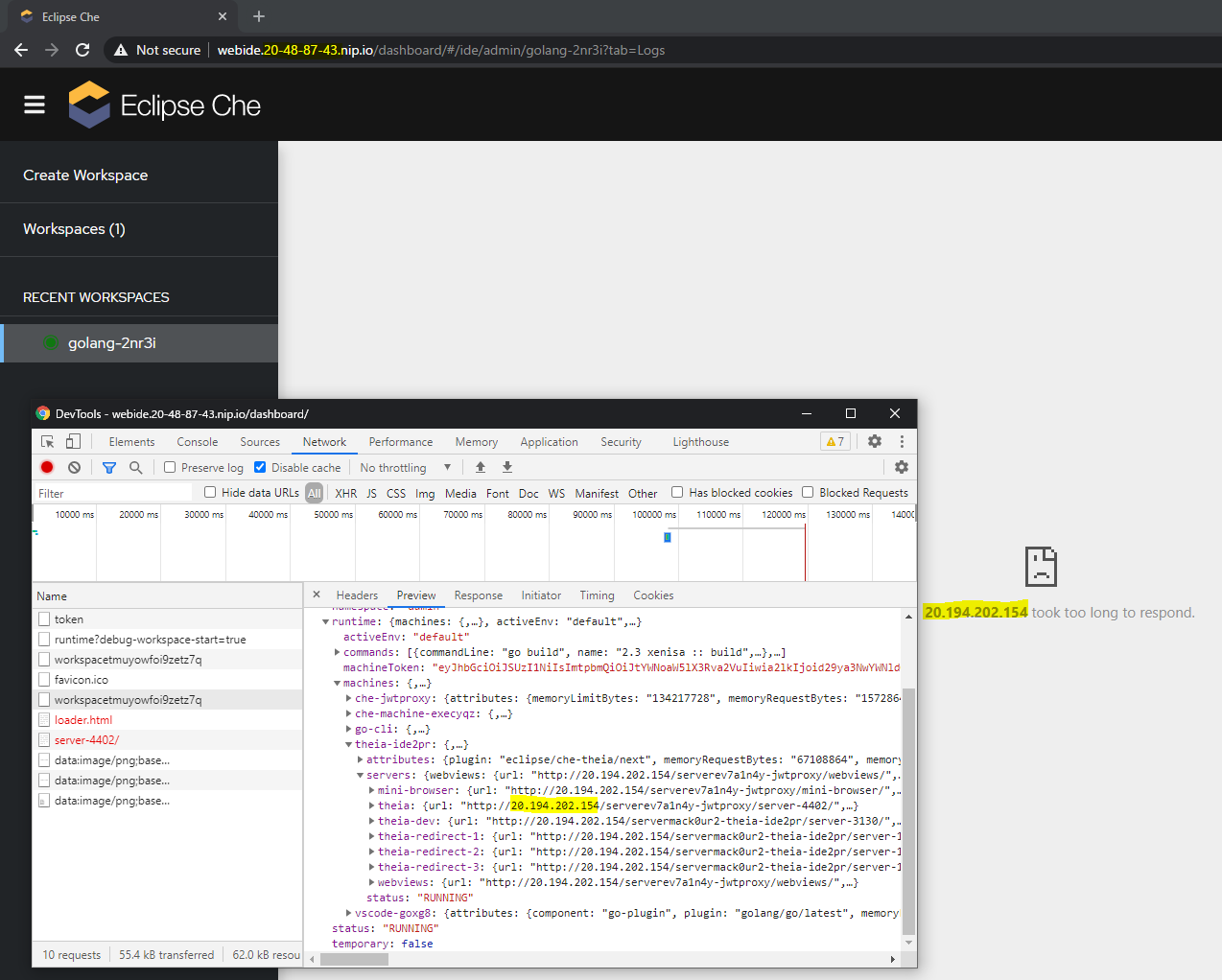This screenshot has height=980, width=1222.
Task: Check the Hide data URLs checkbox
Action: 209,492
